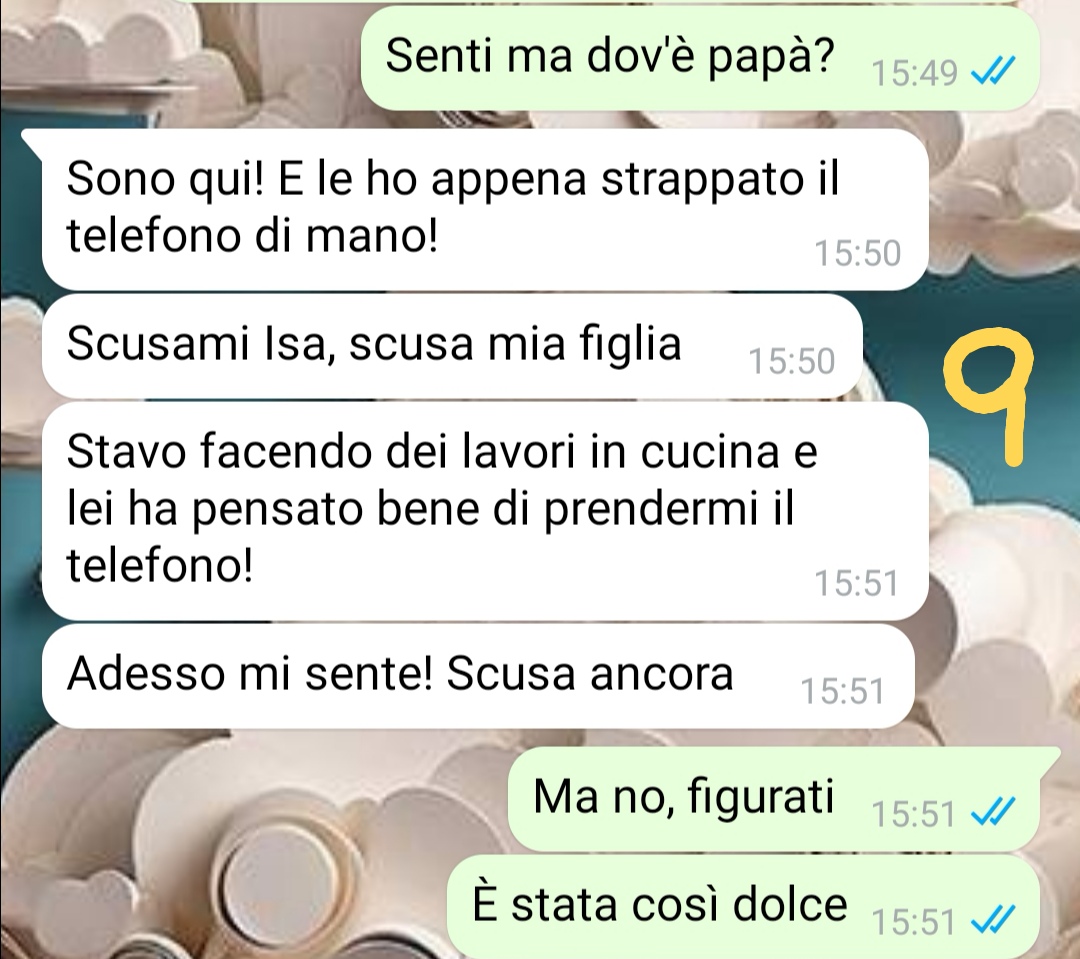1080x959 pixels.
Task: Tap the 15:50 timestamp beside 'scusa mia figlia'
Action: [x=792, y=361]
